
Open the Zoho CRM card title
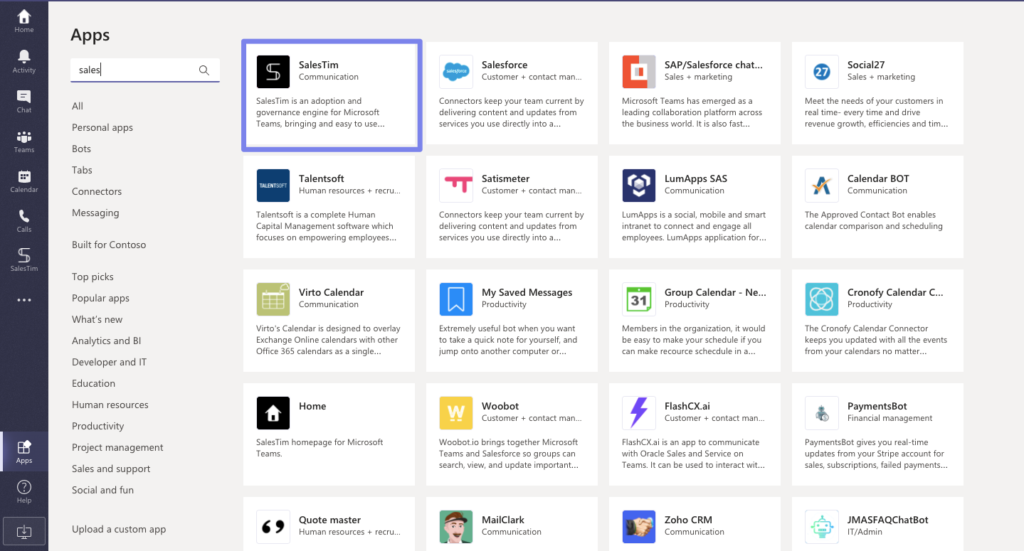pyautogui.click(x=688, y=520)
